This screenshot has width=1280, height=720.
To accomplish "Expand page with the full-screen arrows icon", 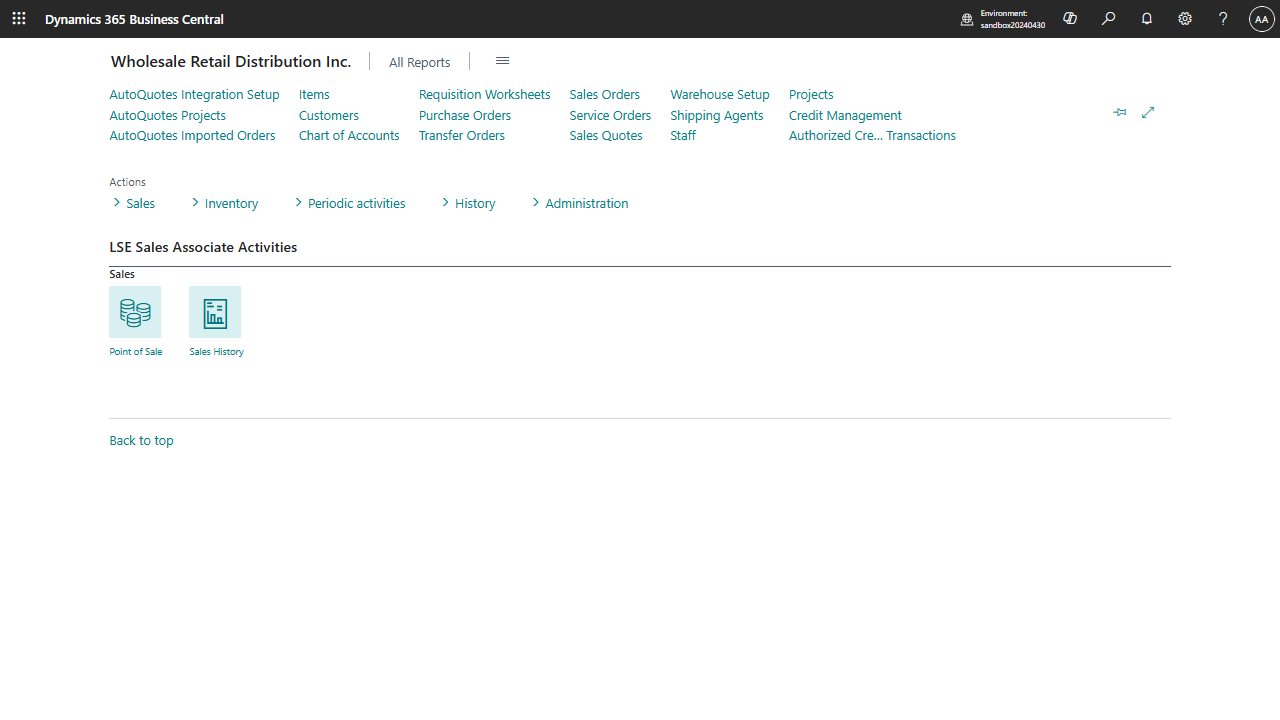I will coord(1148,113).
